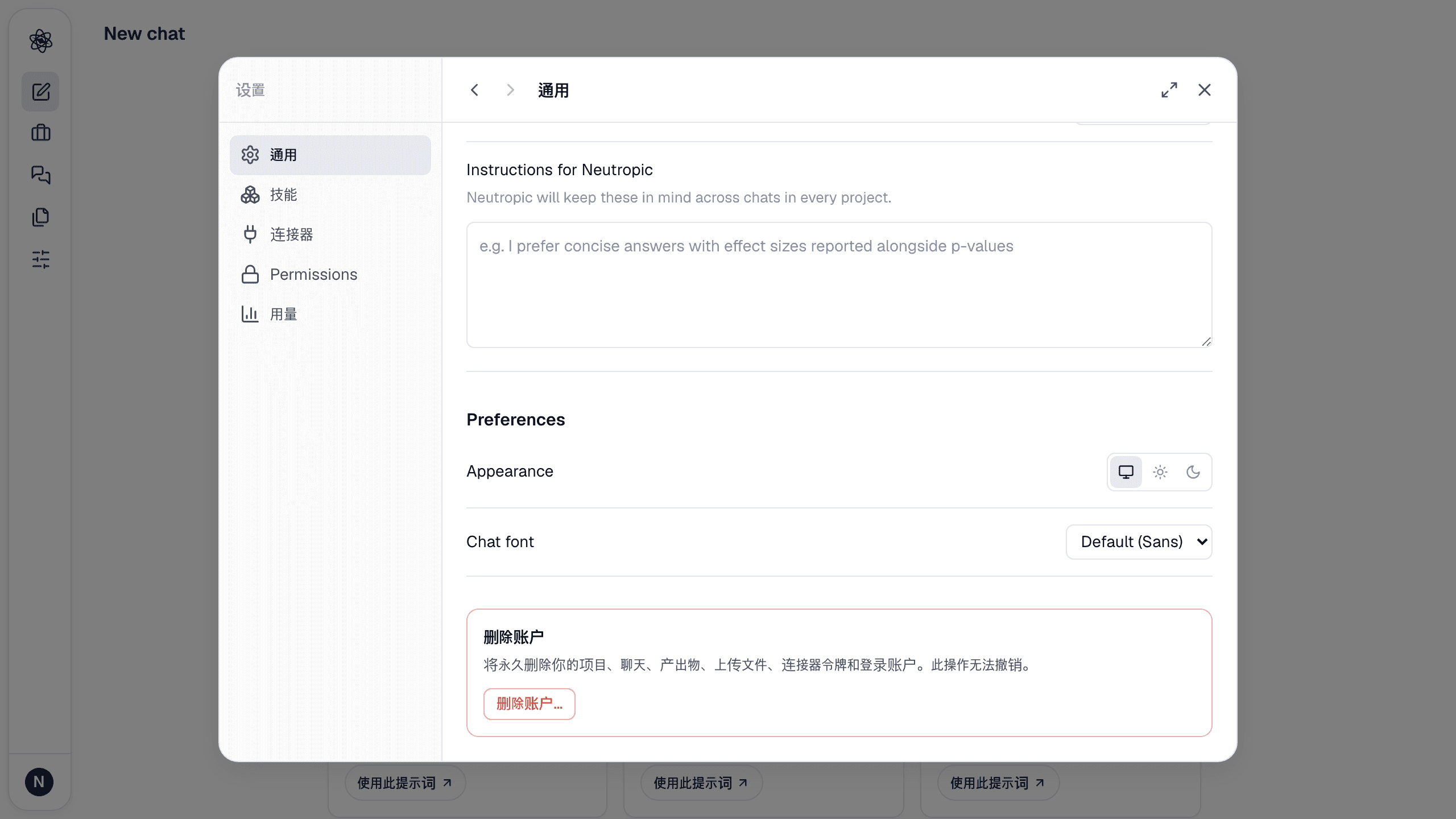The image size is (1456, 819).
Task: Select the 技能 skills settings tab
Action: click(x=330, y=195)
